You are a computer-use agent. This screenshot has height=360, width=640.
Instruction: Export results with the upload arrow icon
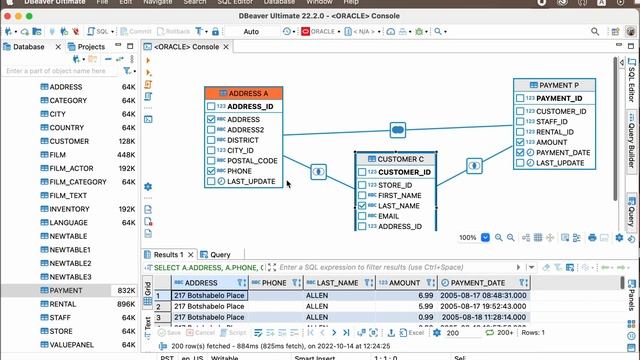[x=391, y=333]
